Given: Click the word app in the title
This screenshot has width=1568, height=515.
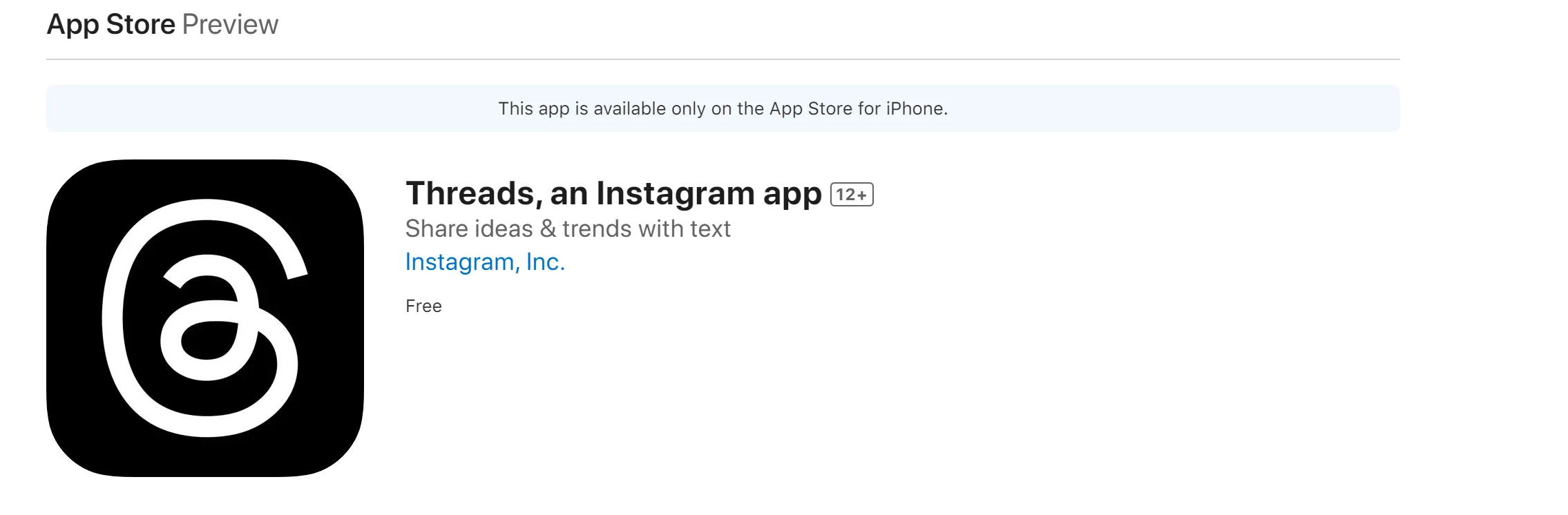Looking at the screenshot, I should pos(792,195).
